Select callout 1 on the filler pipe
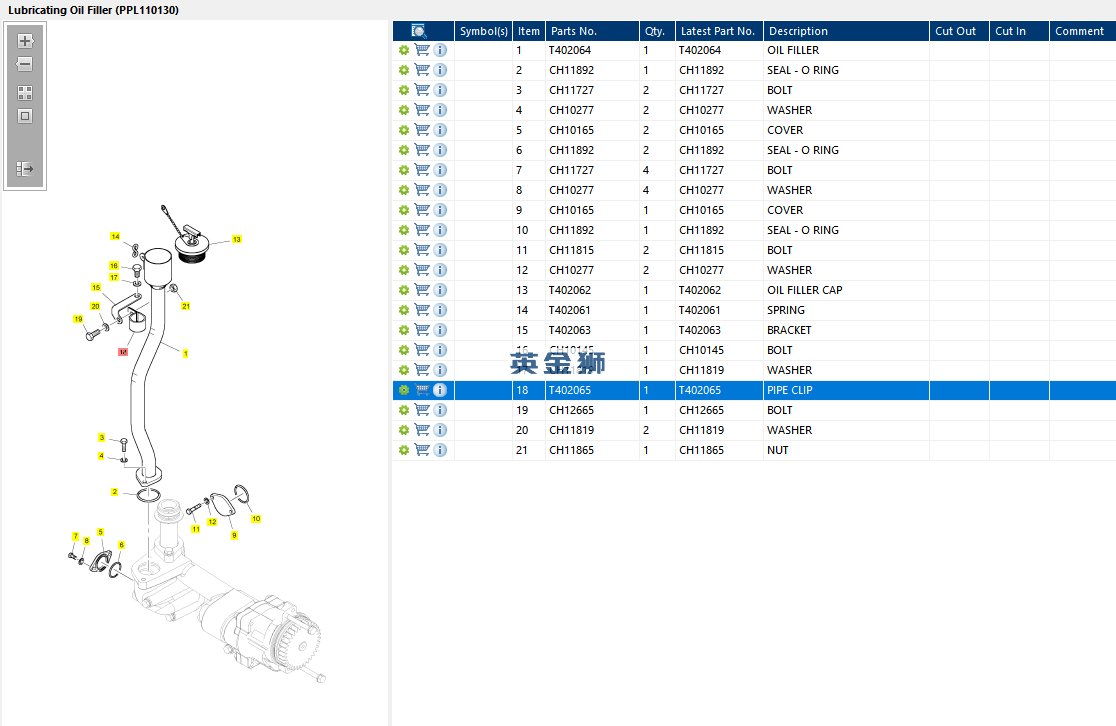The width and height of the screenshot is (1116, 726). (x=186, y=353)
